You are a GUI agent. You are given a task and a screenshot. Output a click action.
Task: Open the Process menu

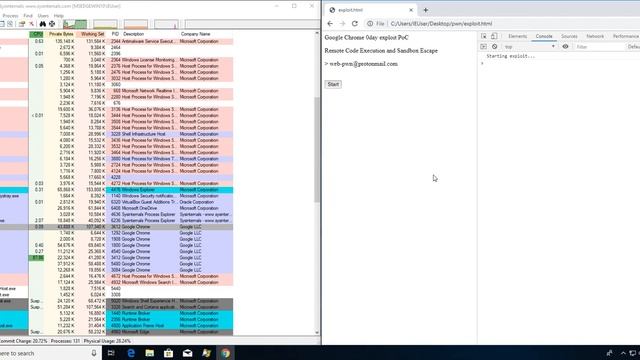(10, 16)
